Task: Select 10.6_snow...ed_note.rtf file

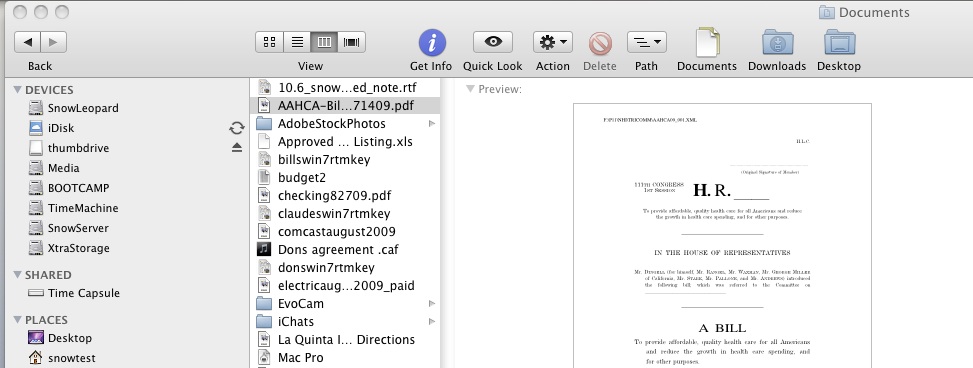Action: [346, 88]
